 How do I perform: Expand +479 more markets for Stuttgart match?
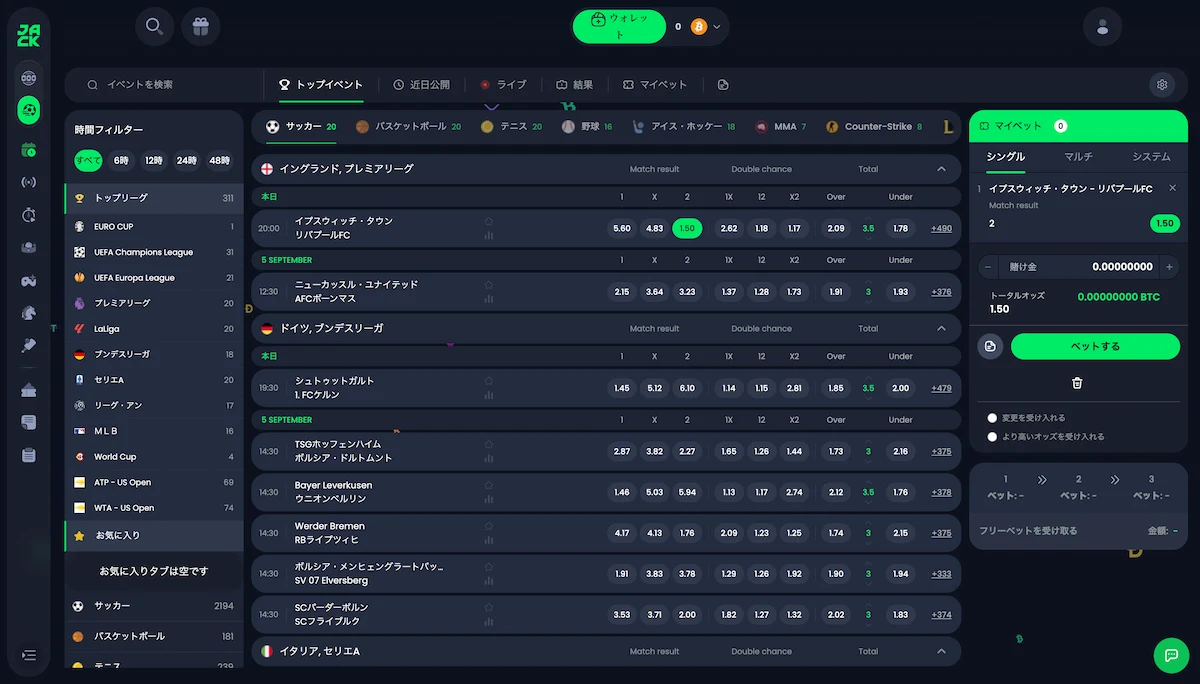coord(941,388)
